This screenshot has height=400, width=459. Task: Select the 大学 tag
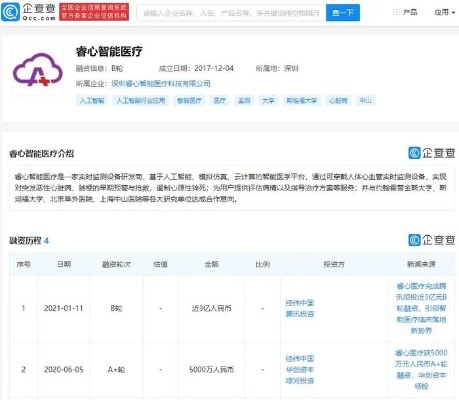click(x=268, y=100)
